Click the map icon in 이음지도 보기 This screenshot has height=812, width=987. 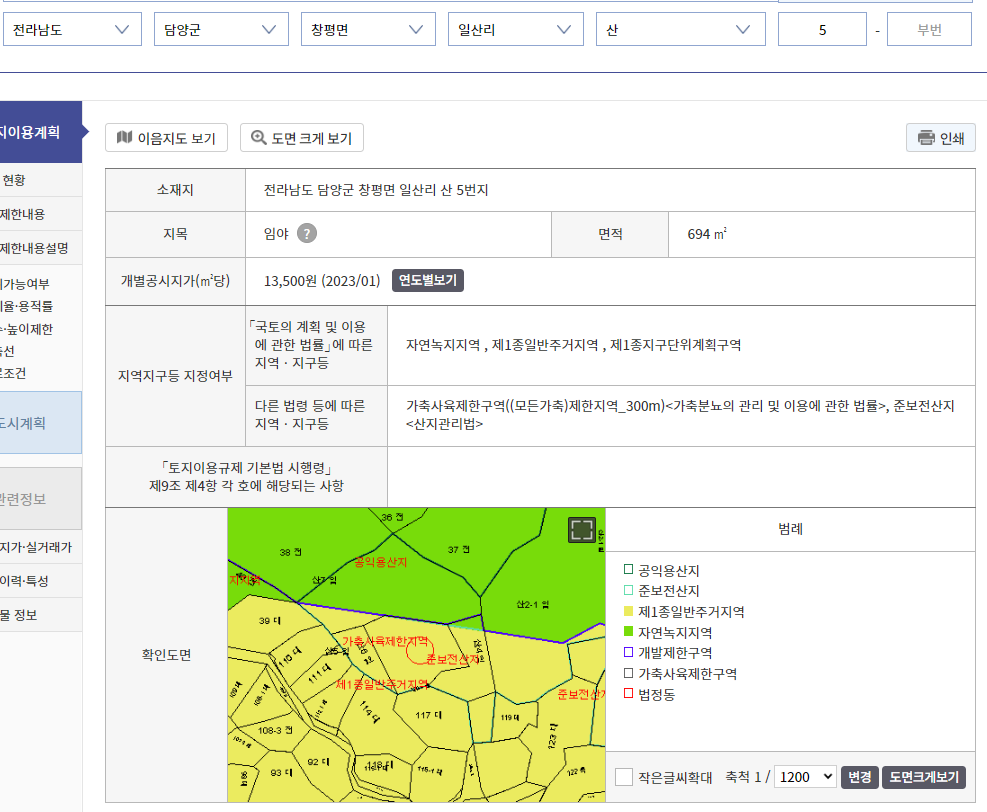tap(124, 138)
